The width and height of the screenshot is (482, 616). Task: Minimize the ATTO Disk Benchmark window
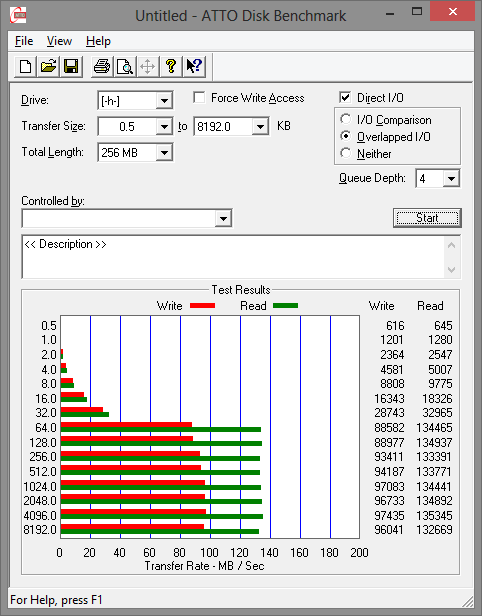pos(390,13)
